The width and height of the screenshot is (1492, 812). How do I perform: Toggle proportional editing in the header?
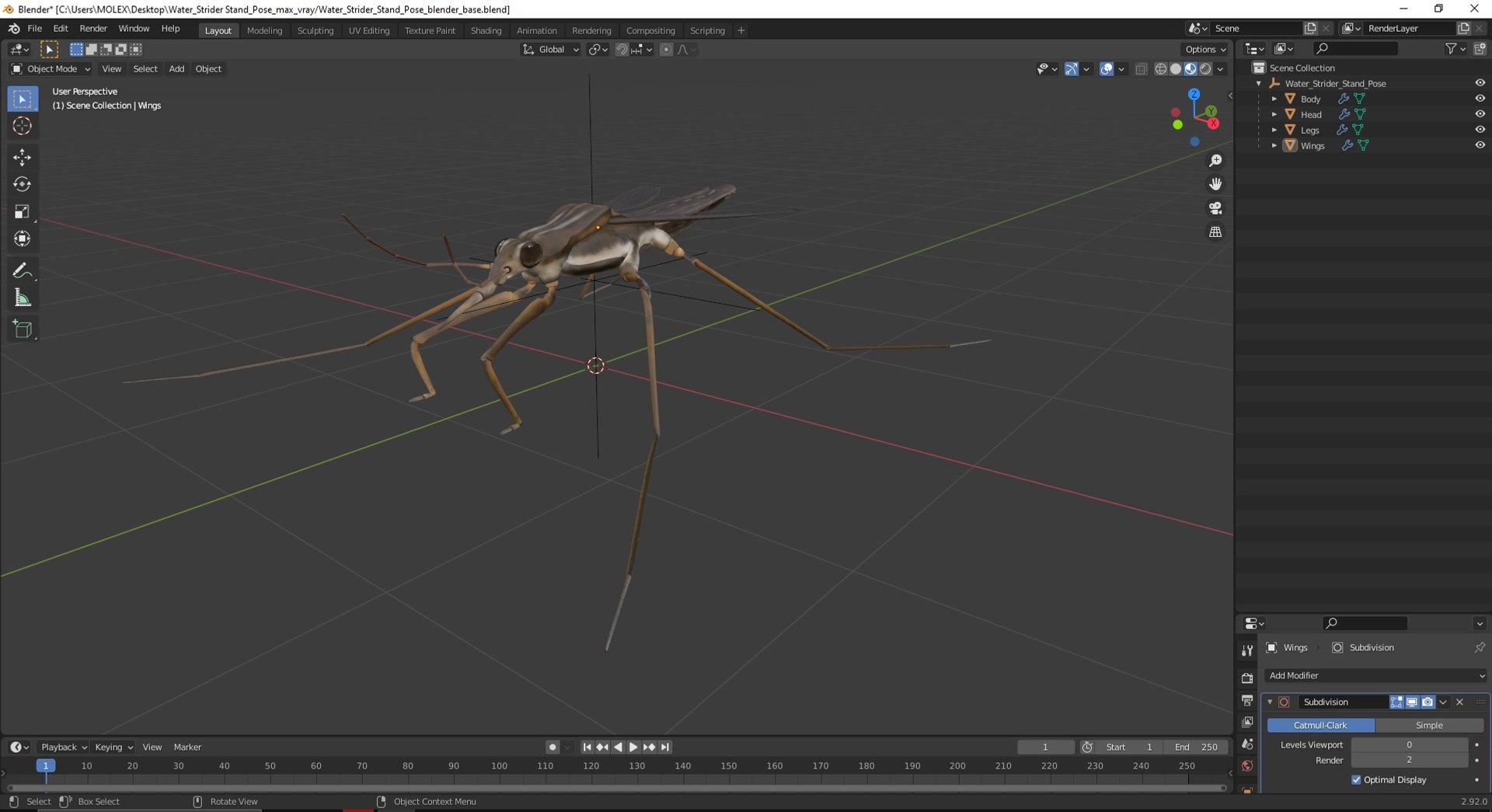666,49
